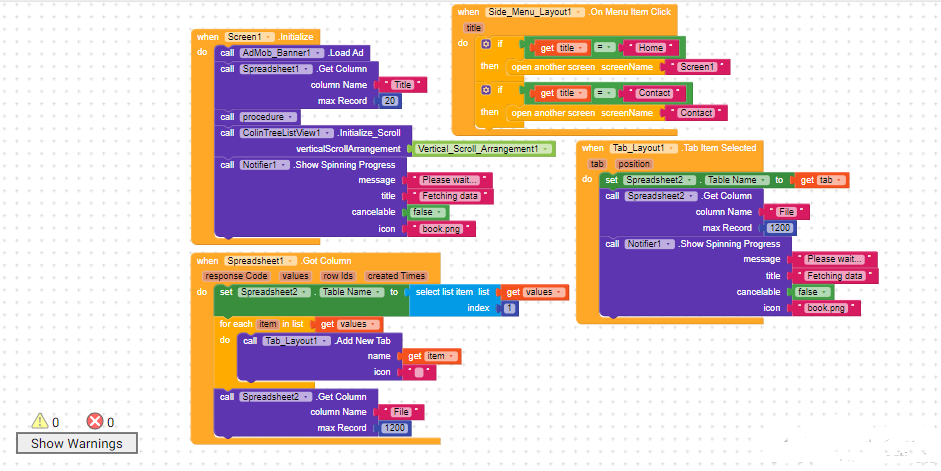Click the "response Code" event parameter
Screen dimensions: 941x471
click(x=236, y=276)
